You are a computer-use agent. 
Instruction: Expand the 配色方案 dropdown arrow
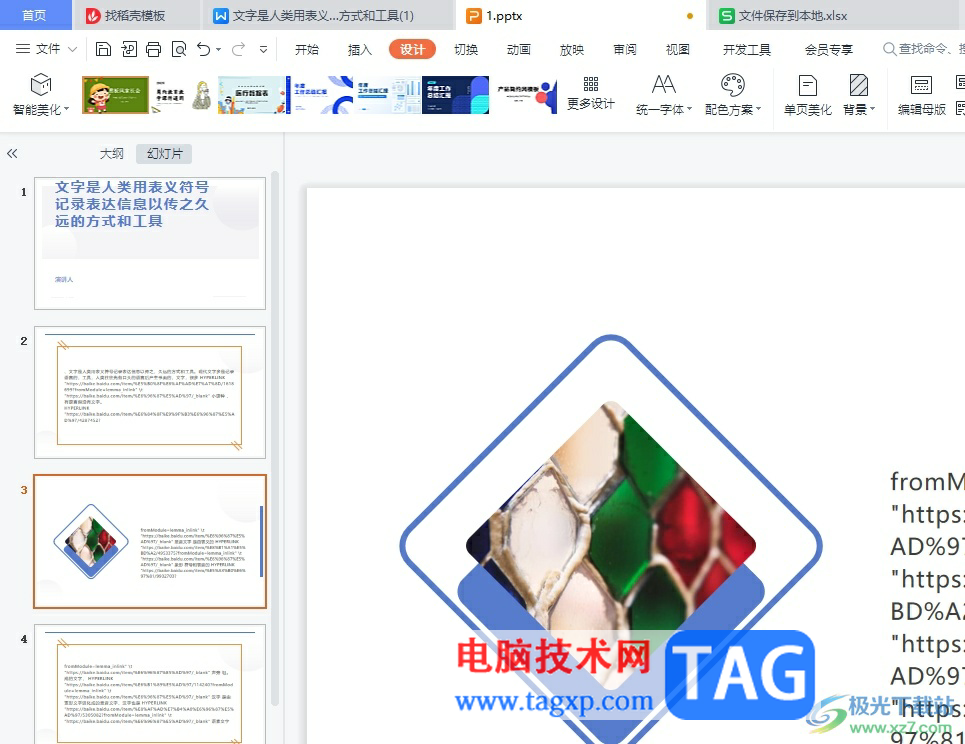(758, 110)
